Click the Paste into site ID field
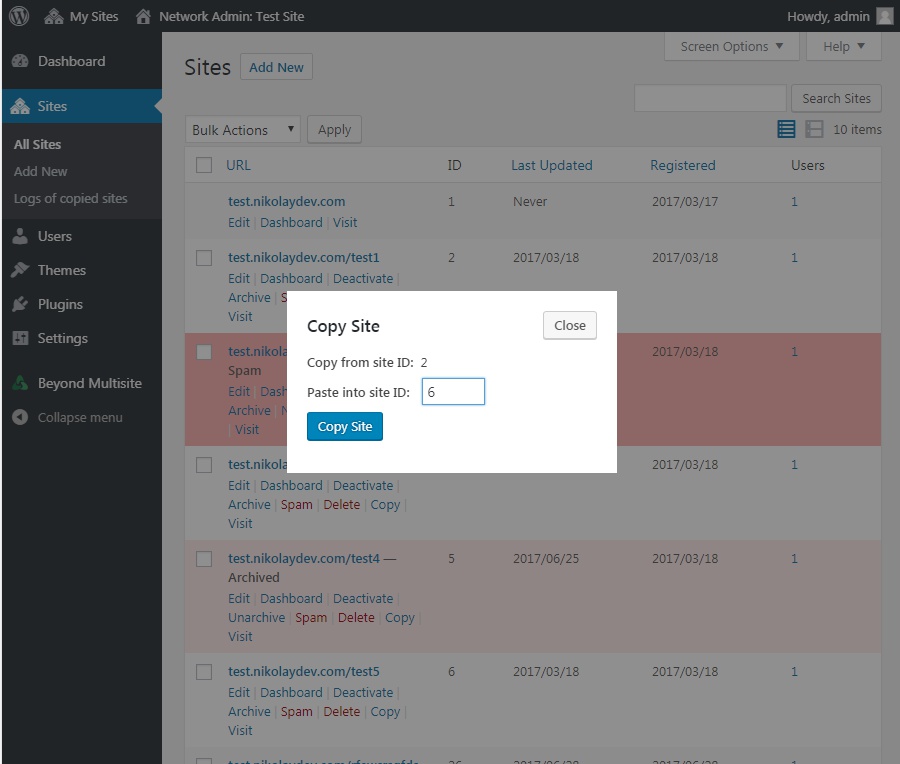Image resolution: width=900 pixels, height=764 pixels. tap(453, 391)
